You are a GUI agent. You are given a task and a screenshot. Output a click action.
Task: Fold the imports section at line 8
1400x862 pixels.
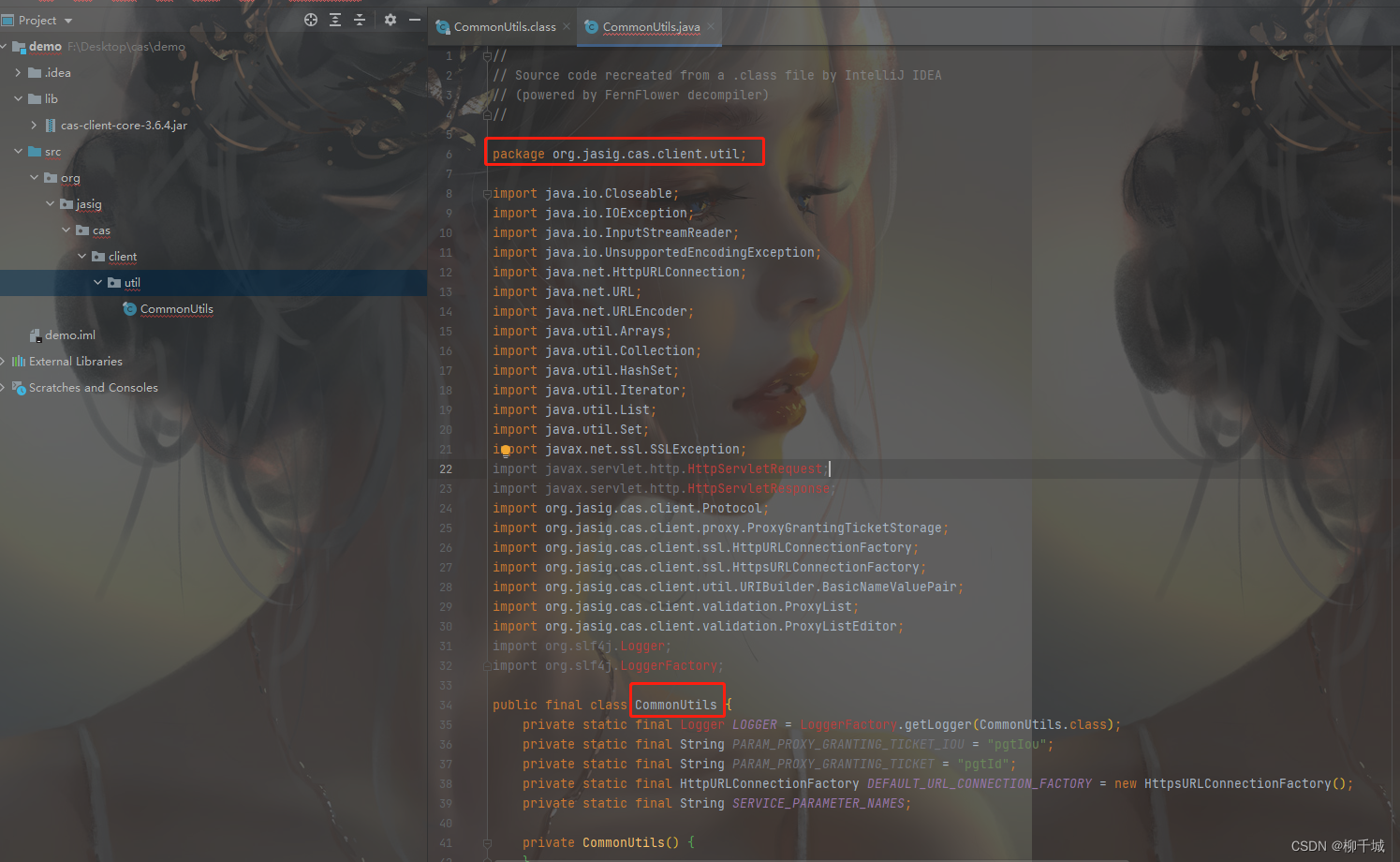pyautogui.click(x=487, y=194)
